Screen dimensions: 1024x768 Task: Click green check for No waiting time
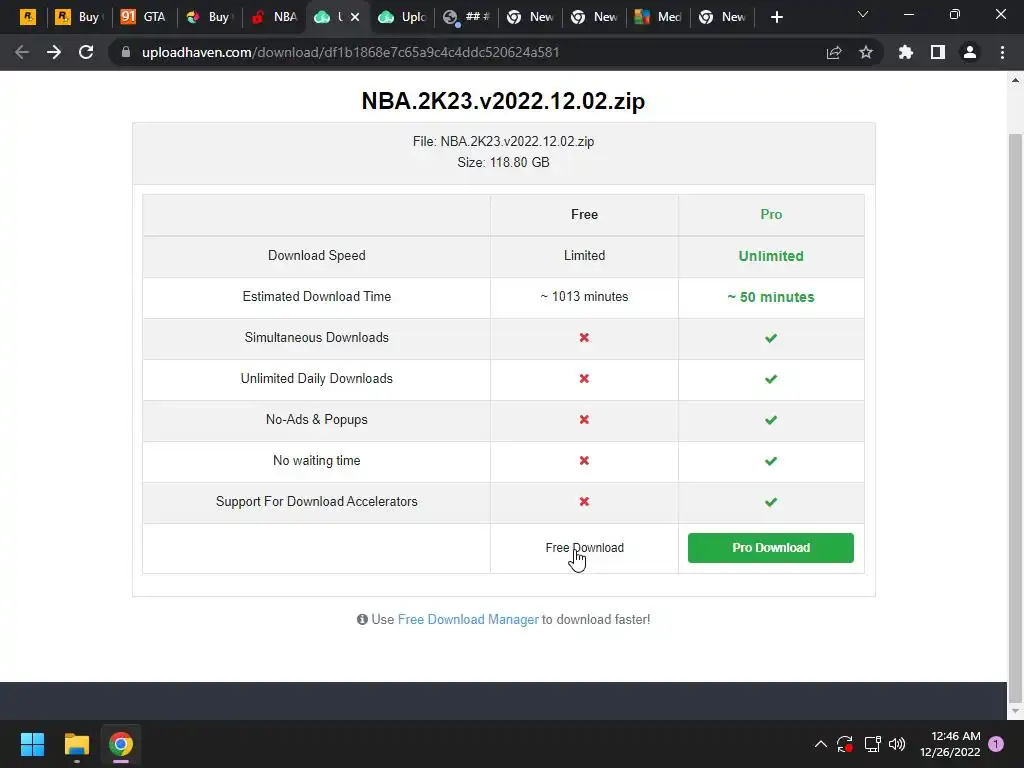tap(771, 461)
